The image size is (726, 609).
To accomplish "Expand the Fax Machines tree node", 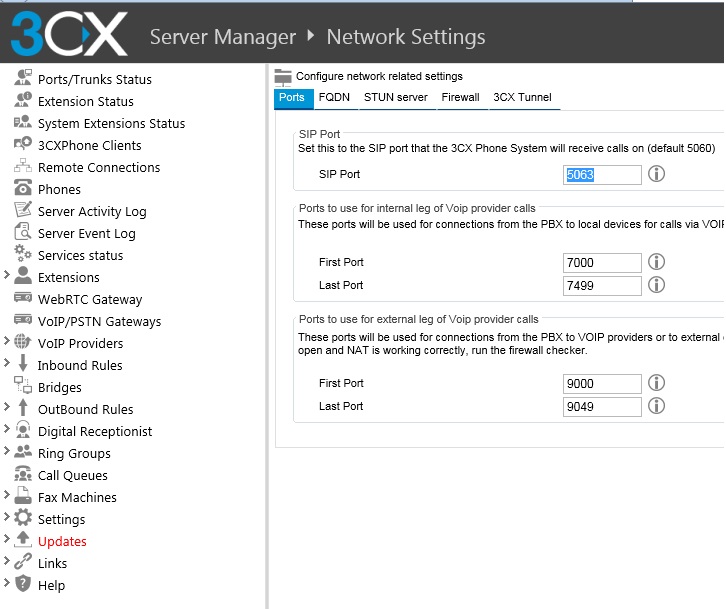I will 6,495.
